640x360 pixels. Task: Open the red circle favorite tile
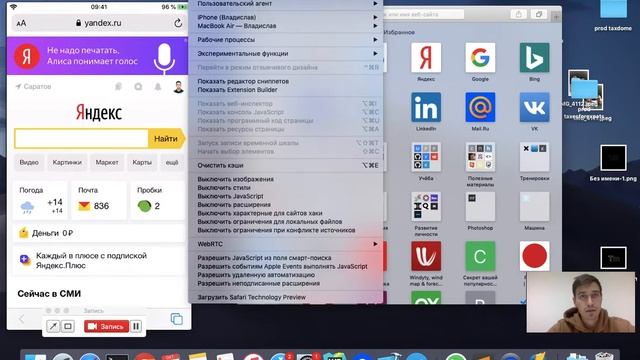click(x=534, y=256)
